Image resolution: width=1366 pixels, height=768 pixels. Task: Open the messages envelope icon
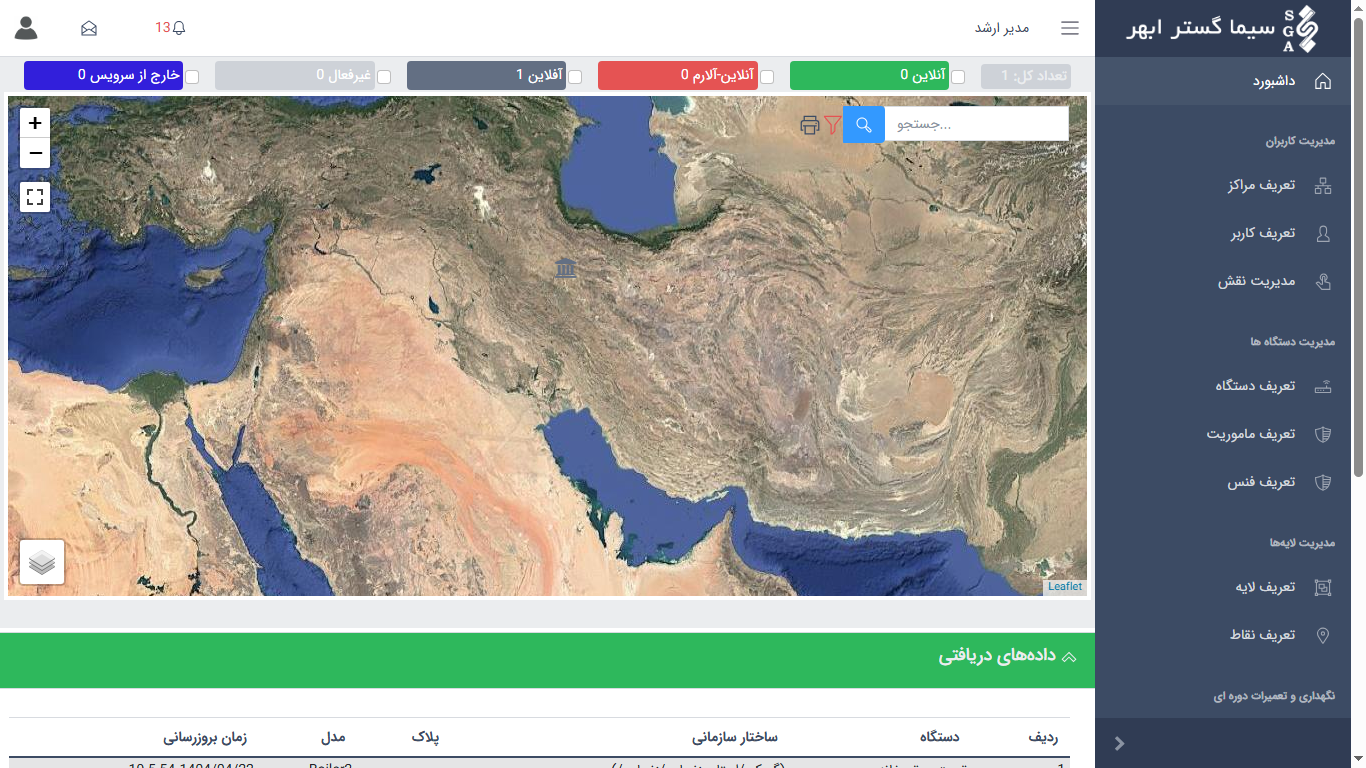89,28
